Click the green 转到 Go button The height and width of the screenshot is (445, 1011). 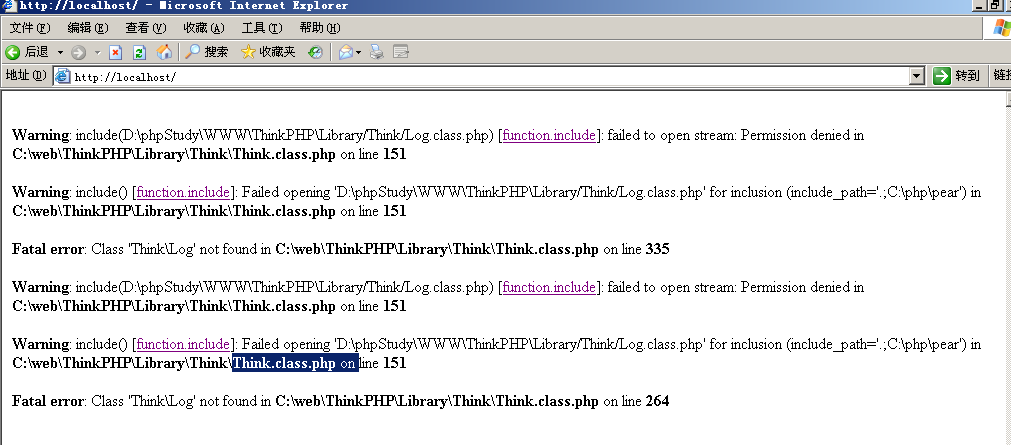957,76
